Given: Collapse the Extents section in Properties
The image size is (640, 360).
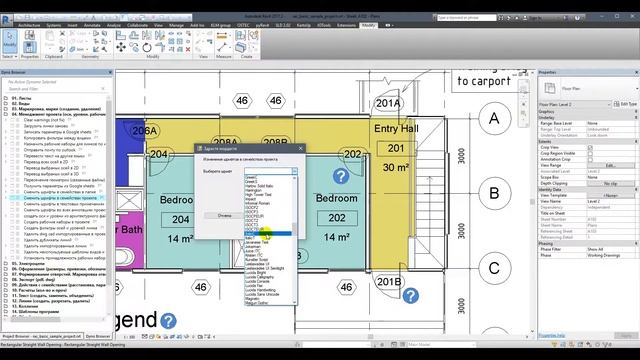Looking at the screenshot, I should click(x=636, y=141).
